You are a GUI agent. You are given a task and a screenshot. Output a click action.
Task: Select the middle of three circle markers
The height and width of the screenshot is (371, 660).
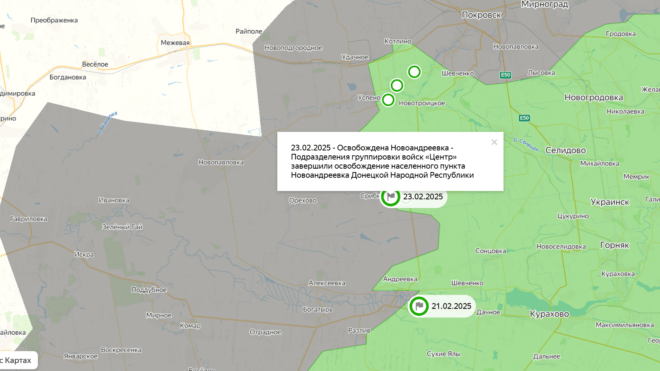tap(397, 85)
